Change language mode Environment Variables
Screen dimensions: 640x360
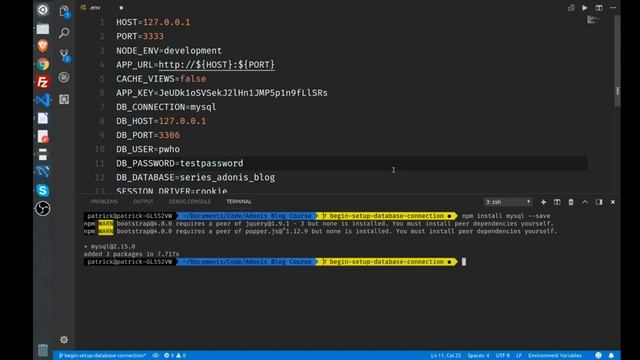[x=555, y=356]
